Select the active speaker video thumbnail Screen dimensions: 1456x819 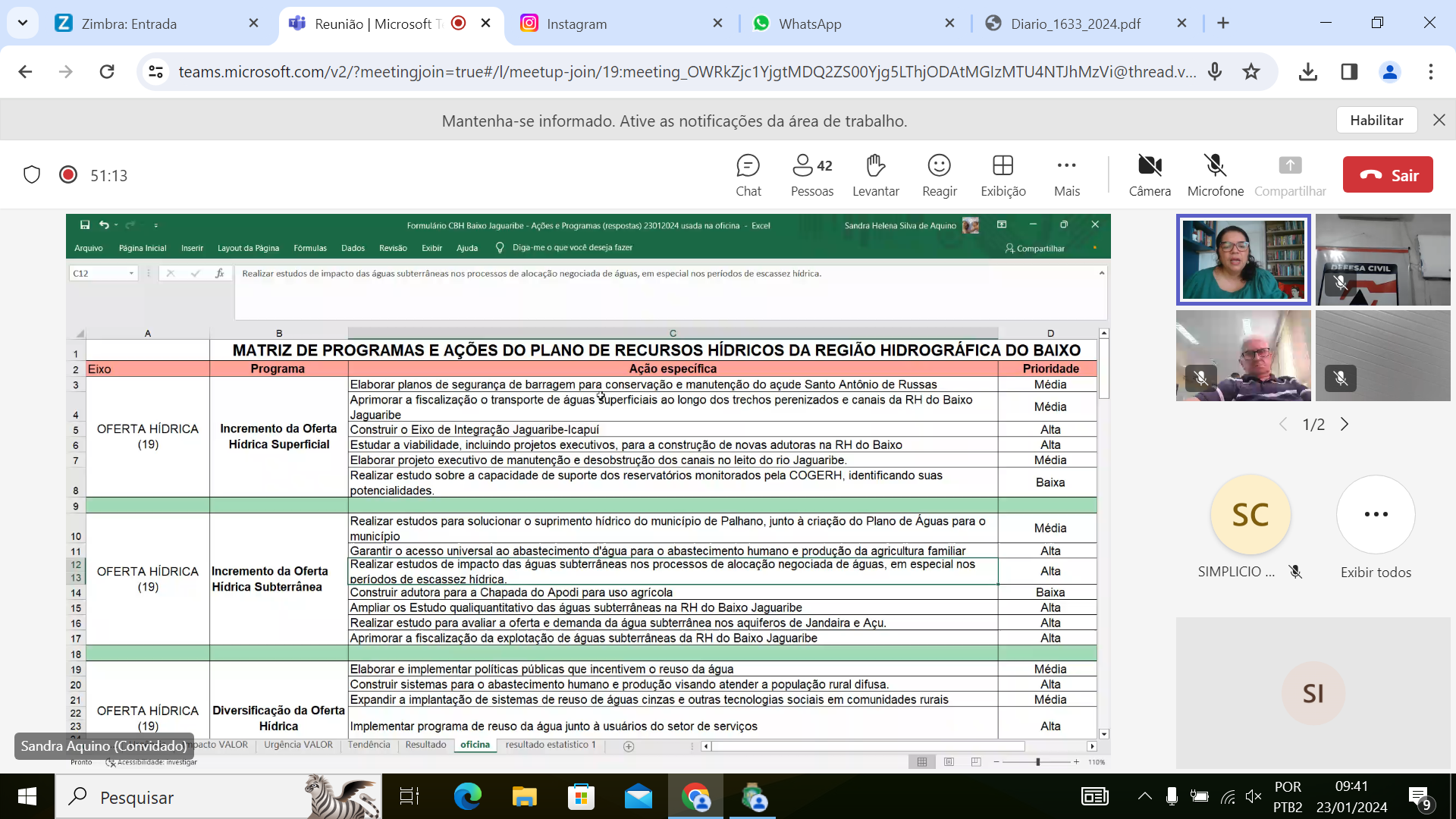click(x=1244, y=260)
